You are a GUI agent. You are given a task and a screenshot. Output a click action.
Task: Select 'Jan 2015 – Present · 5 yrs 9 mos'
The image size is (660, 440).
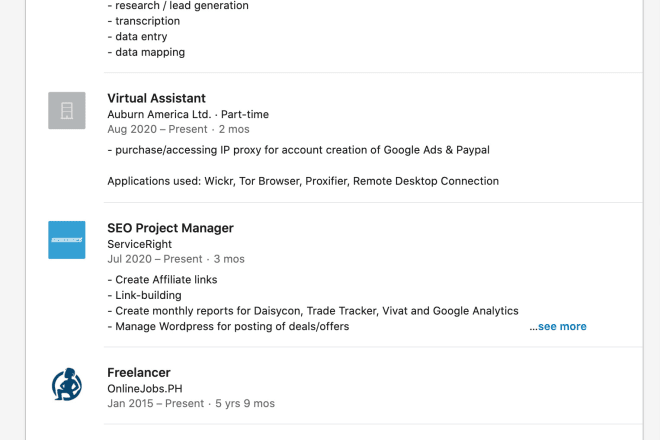point(191,403)
